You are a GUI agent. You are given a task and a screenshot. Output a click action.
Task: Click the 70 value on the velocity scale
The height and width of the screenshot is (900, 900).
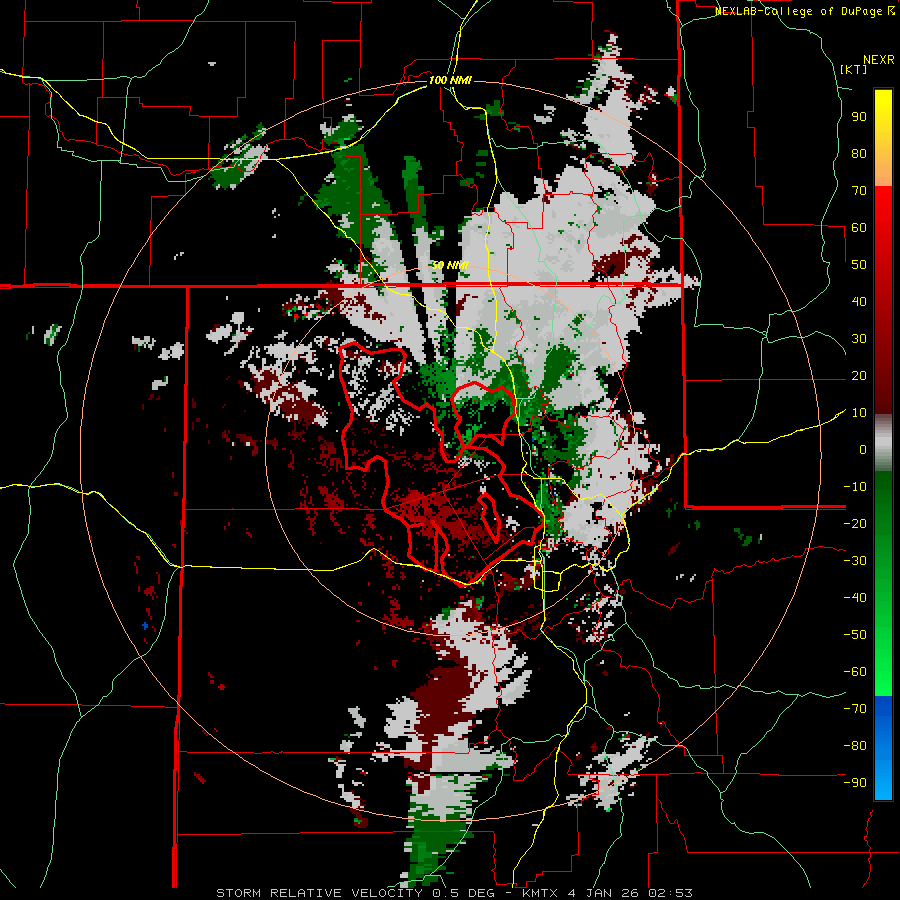click(x=859, y=191)
